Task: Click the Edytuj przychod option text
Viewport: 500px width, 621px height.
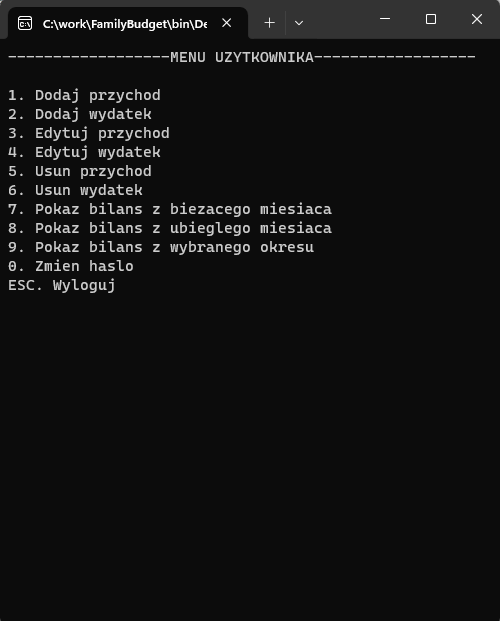Action: (102, 133)
